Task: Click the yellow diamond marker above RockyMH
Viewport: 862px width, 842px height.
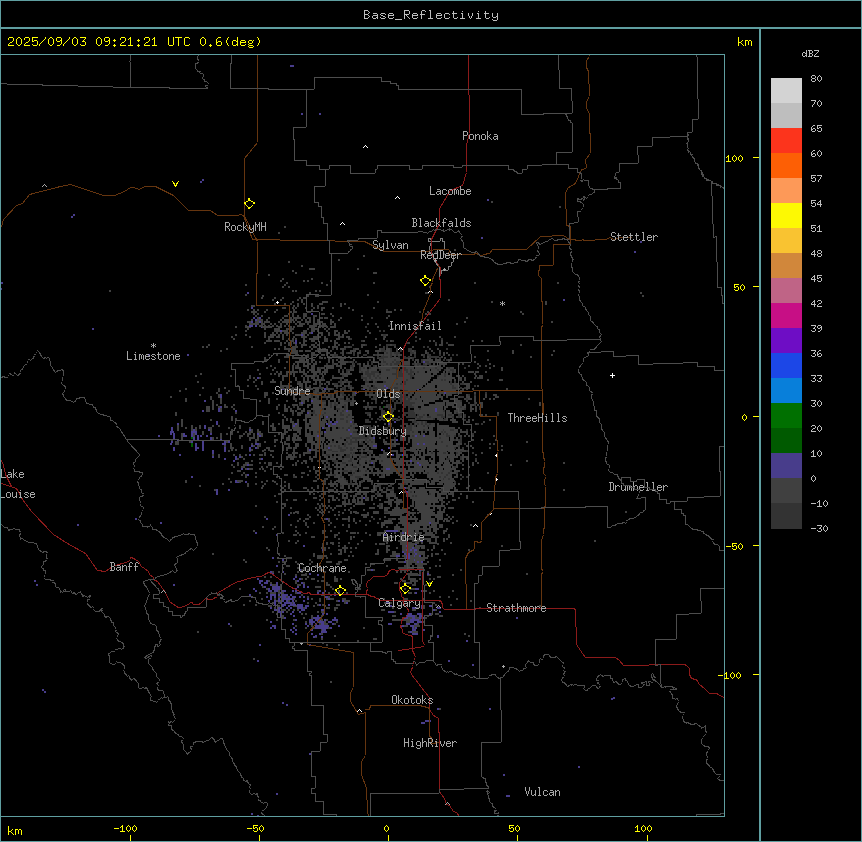Action: (249, 203)
